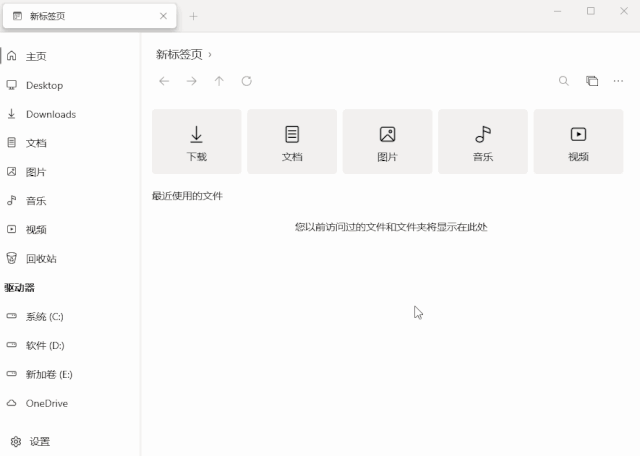Minimize the window

click(558, 11)
